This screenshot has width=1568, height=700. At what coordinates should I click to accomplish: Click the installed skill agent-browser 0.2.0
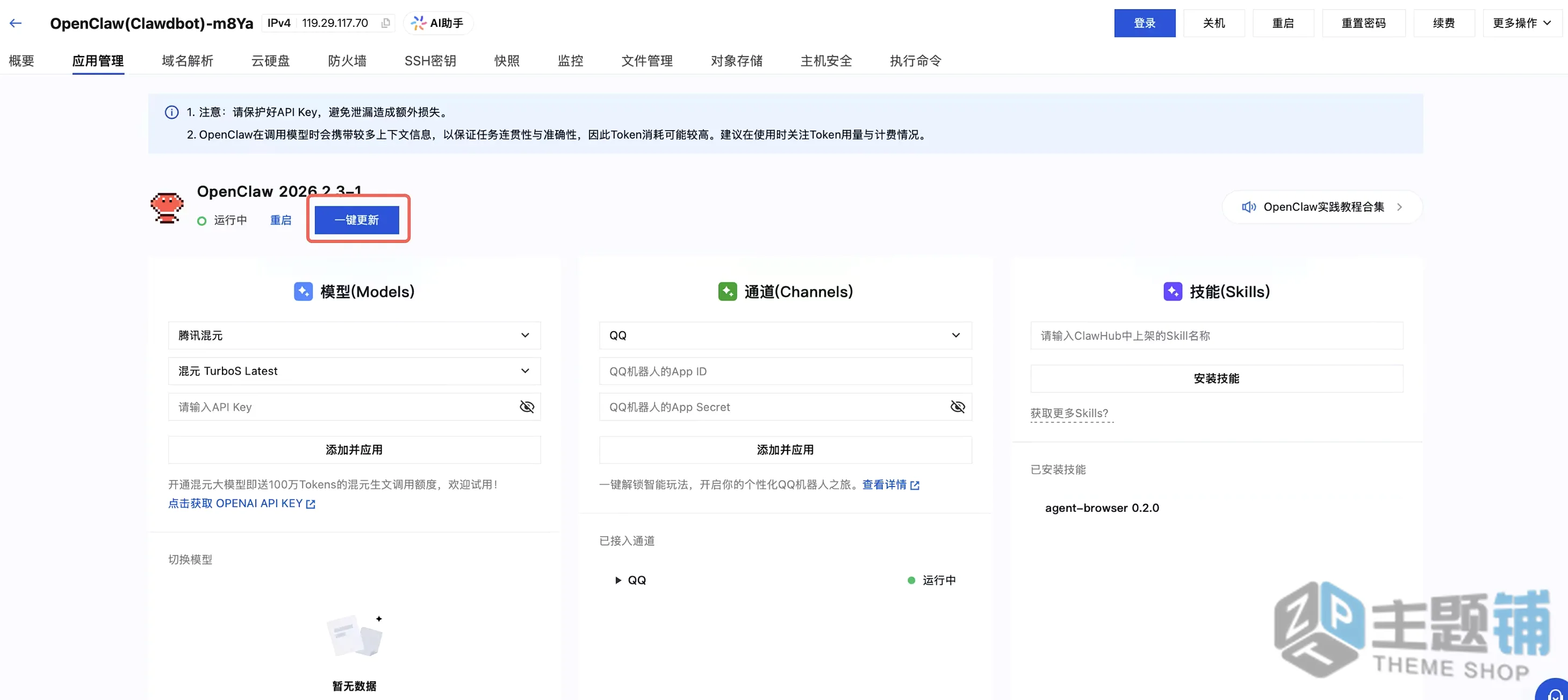pos(1102,508)
